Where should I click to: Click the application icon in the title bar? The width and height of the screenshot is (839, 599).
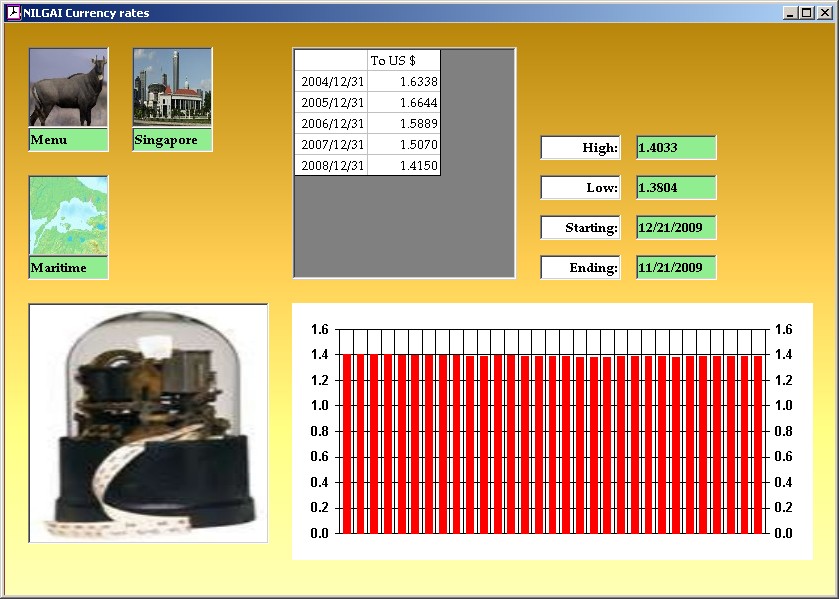(x=13, y=13)
